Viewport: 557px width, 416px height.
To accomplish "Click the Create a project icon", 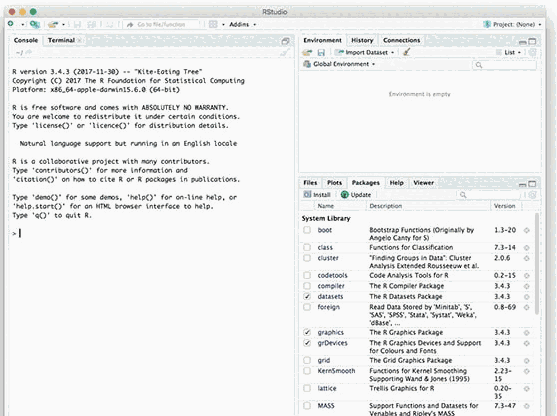I will [x=35, y=24].
